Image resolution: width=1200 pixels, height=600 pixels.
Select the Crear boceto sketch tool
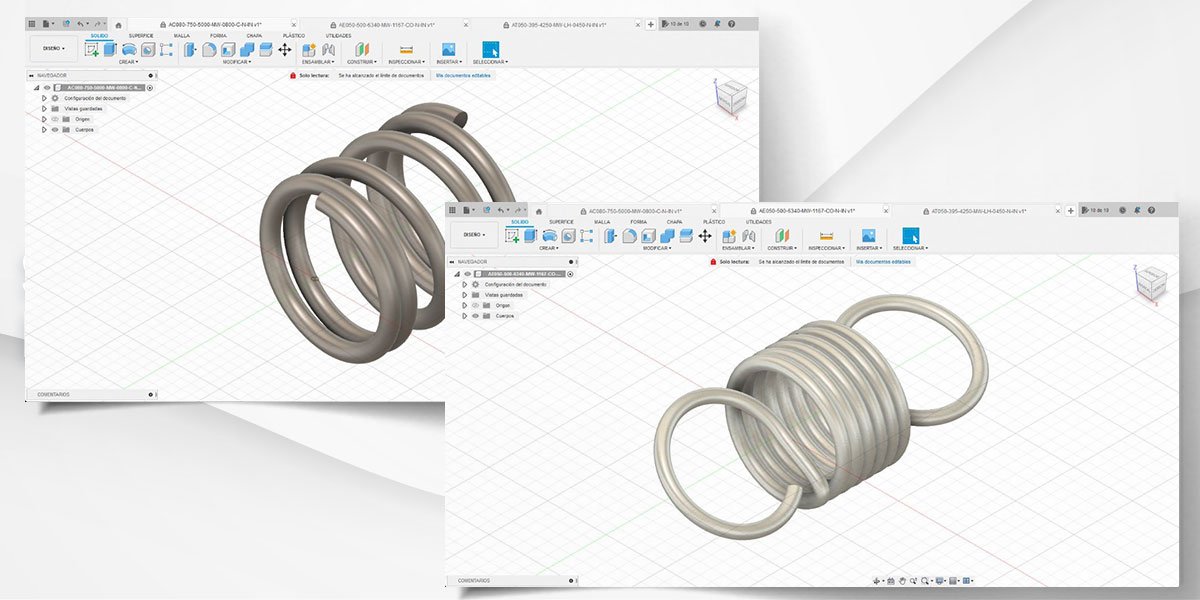[x=510, y=235]
